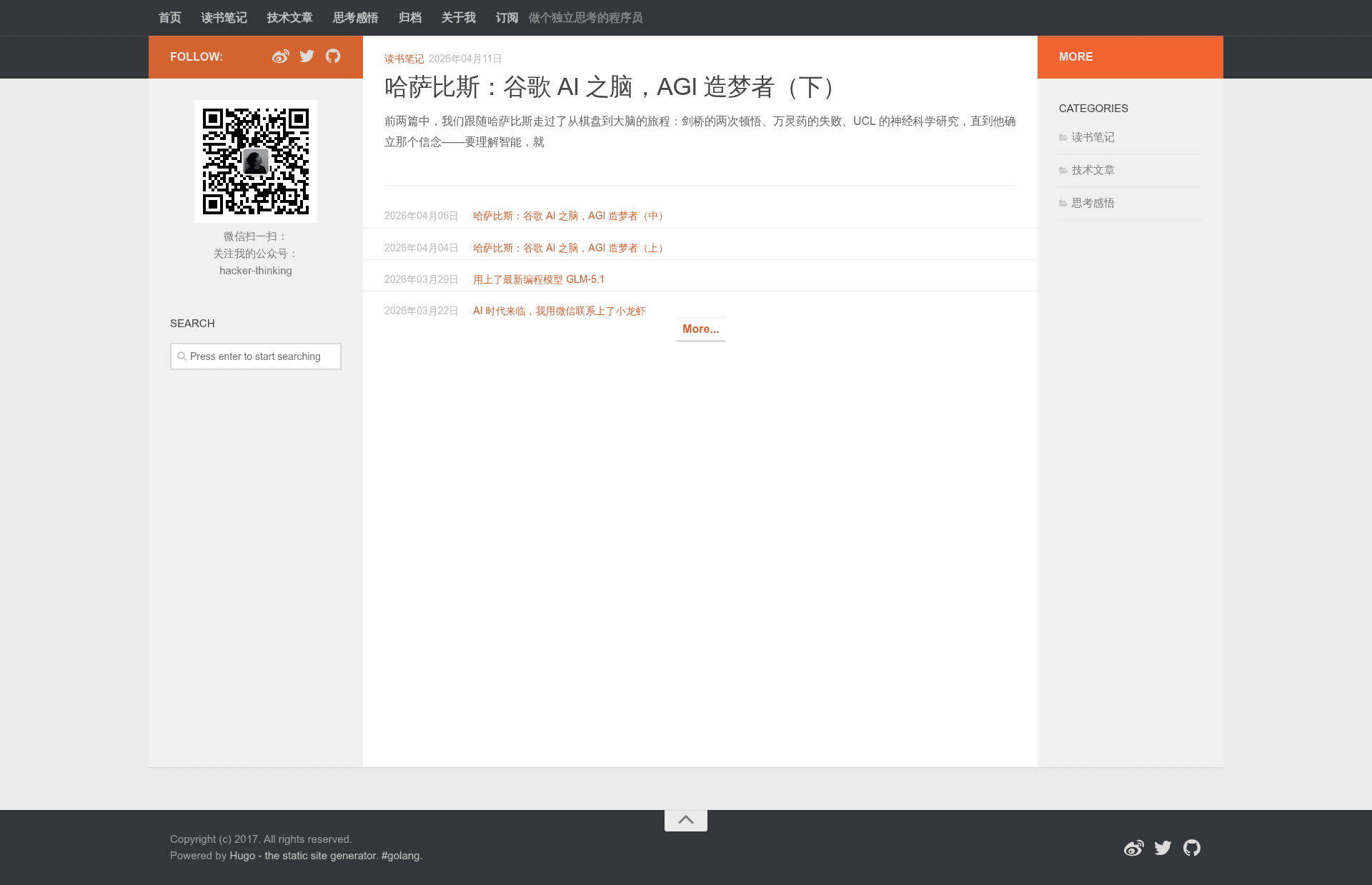Screen dimensions: 1372x885
Task: Open the 读书笔记 category in the sidebar
Action: [1093, 137]
